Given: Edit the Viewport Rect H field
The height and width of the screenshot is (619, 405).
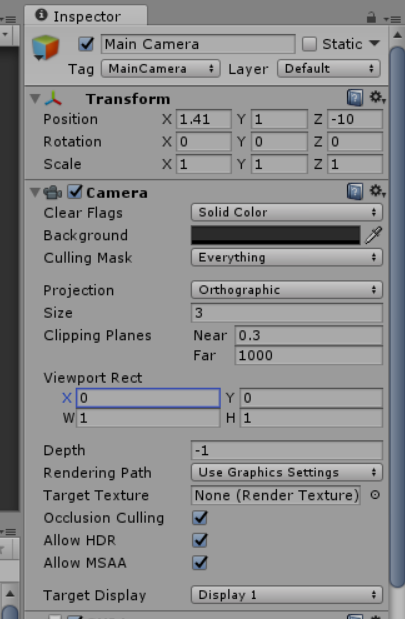Looking at the screenshot, I should coord(311,418).
